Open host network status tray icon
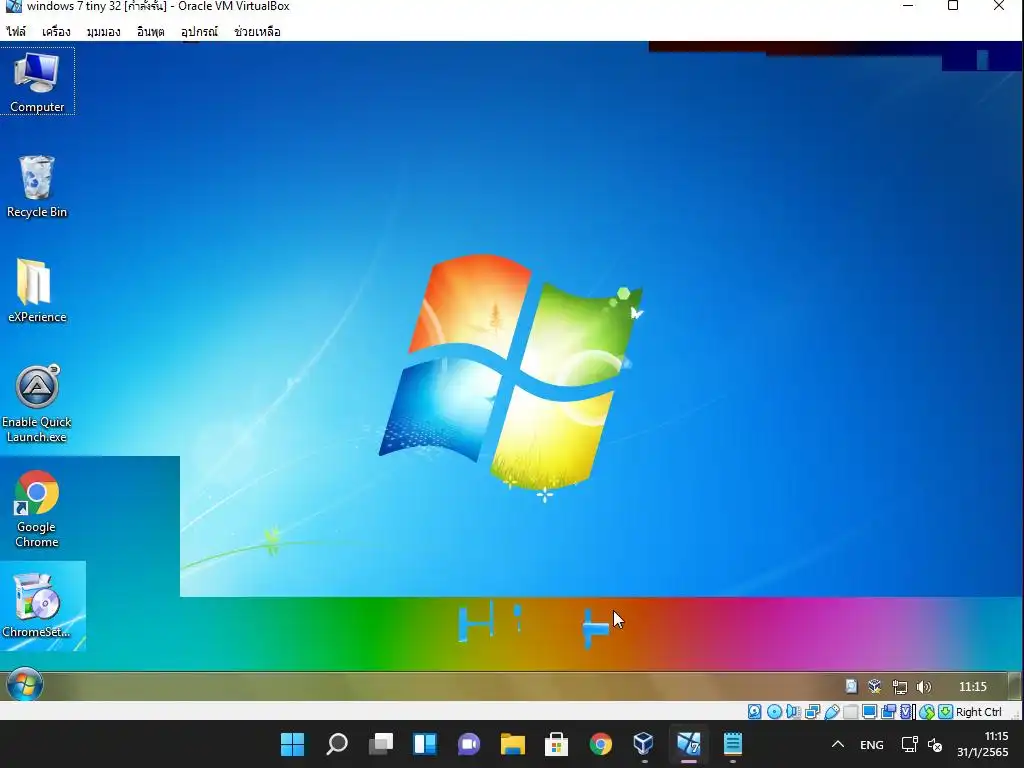Viewport: 1024px width, 768px height. 910,744
